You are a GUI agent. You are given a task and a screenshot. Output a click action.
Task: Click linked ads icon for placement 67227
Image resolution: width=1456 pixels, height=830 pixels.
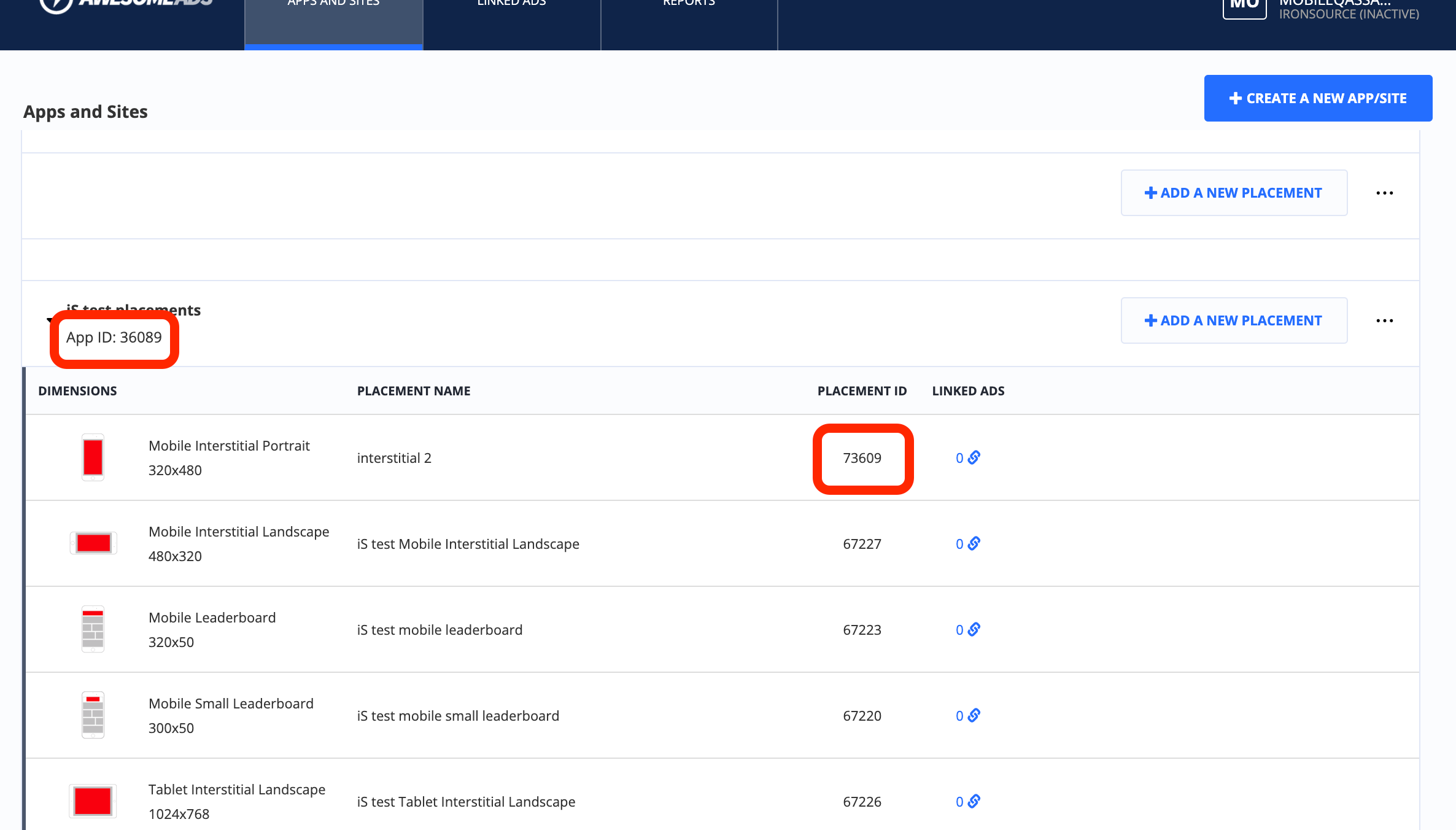click(x=974, y=543)
